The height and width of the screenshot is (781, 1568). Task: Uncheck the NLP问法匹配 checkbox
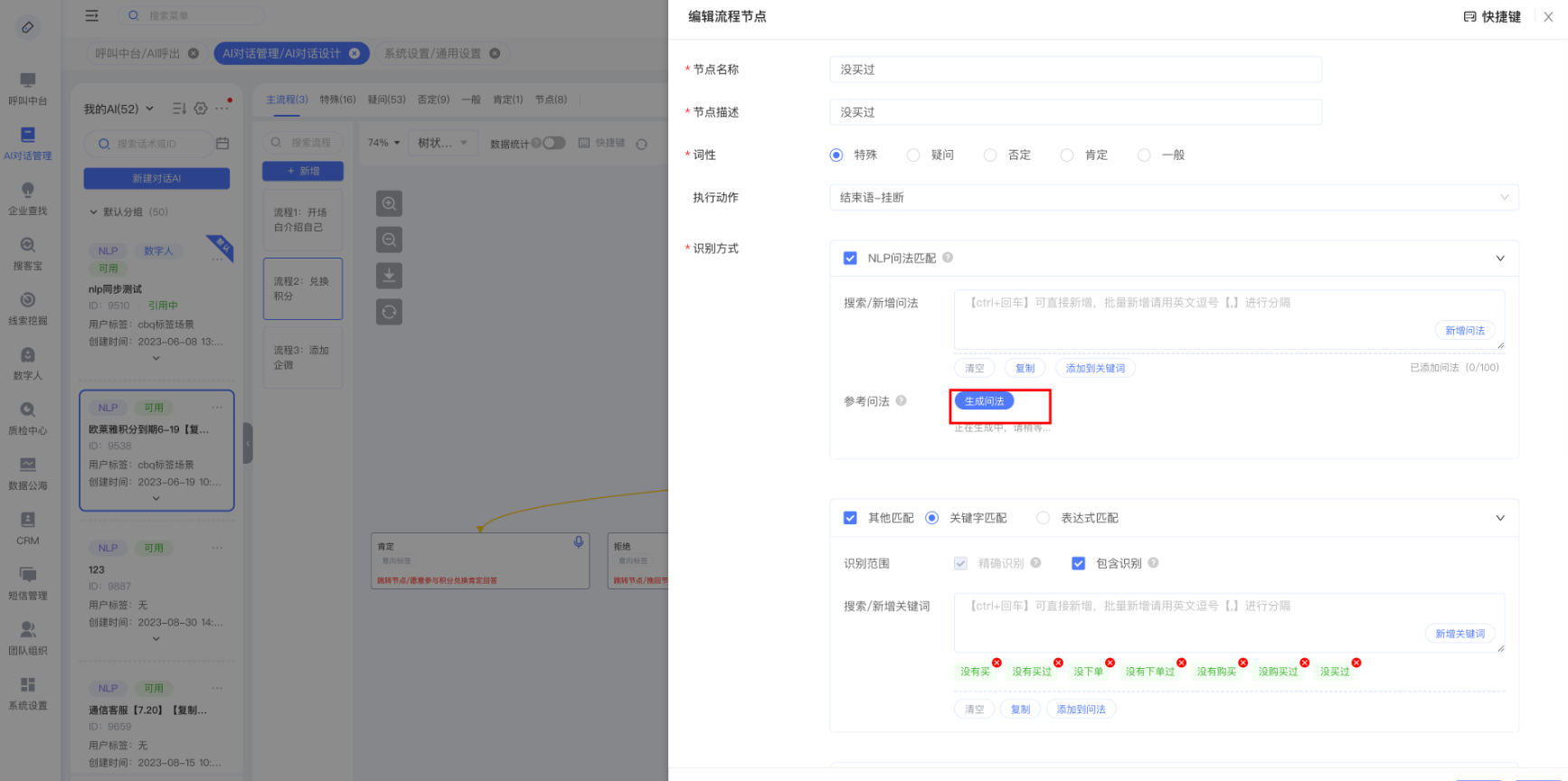(850, 259)
